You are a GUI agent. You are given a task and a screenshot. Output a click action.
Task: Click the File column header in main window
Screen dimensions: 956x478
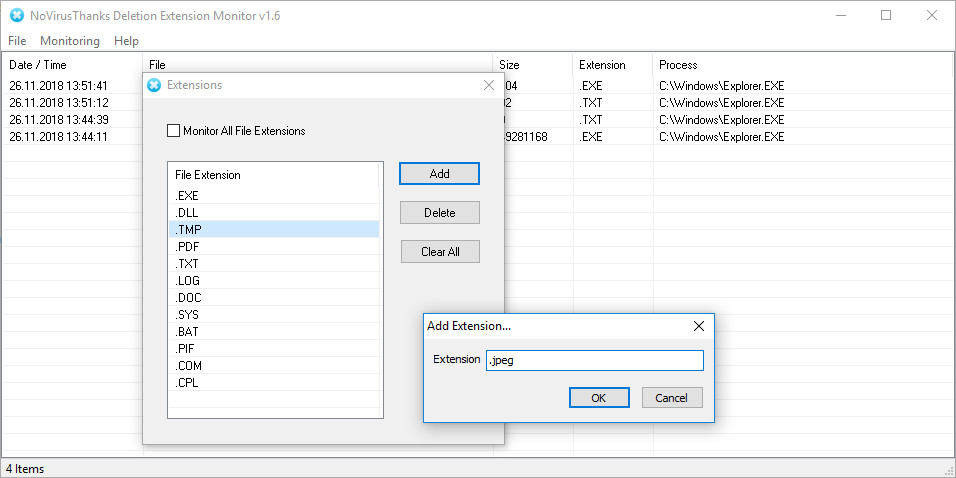click(317, 65)
